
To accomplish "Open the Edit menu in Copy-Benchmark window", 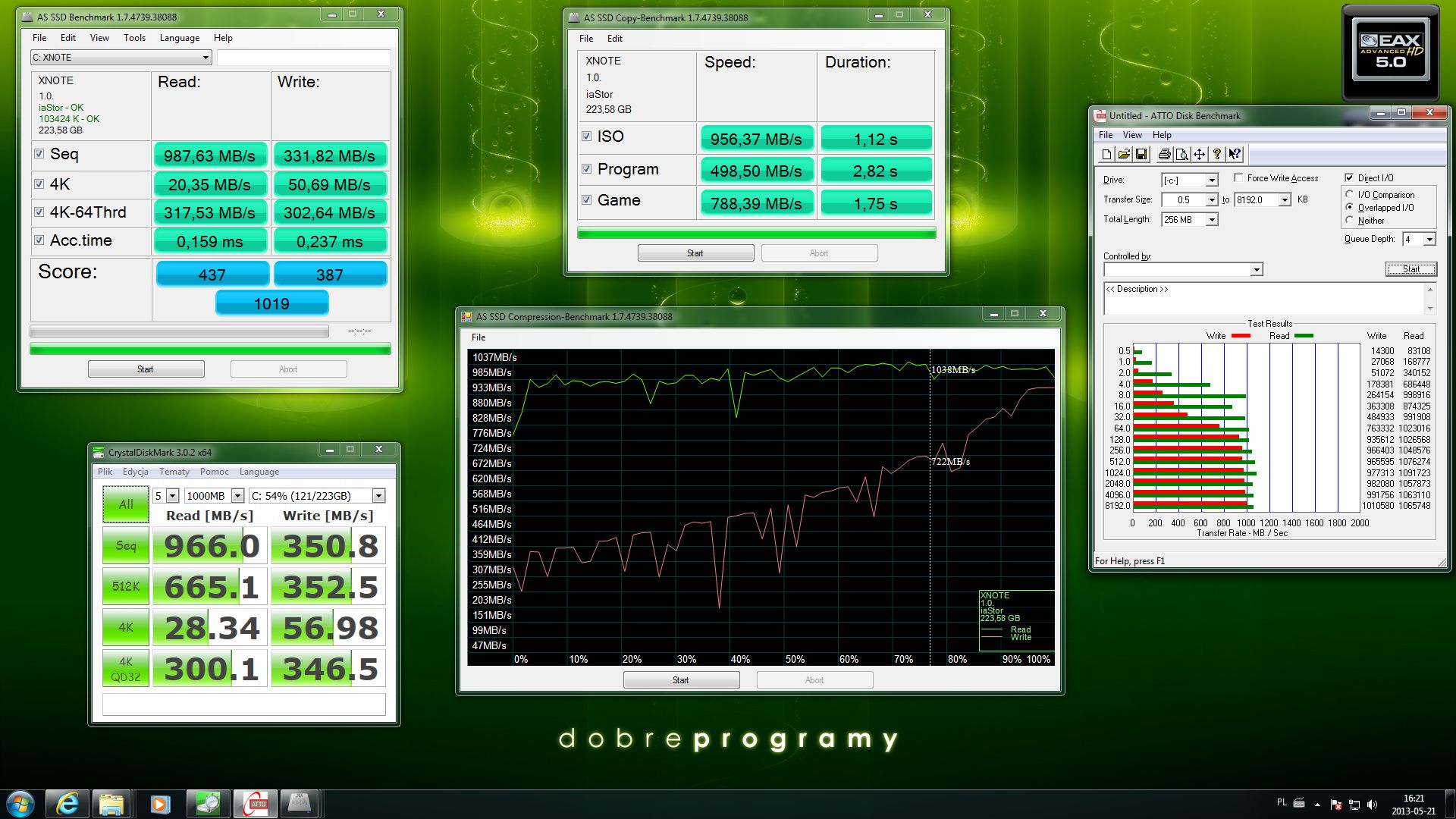I will click(x=615, y=39).
